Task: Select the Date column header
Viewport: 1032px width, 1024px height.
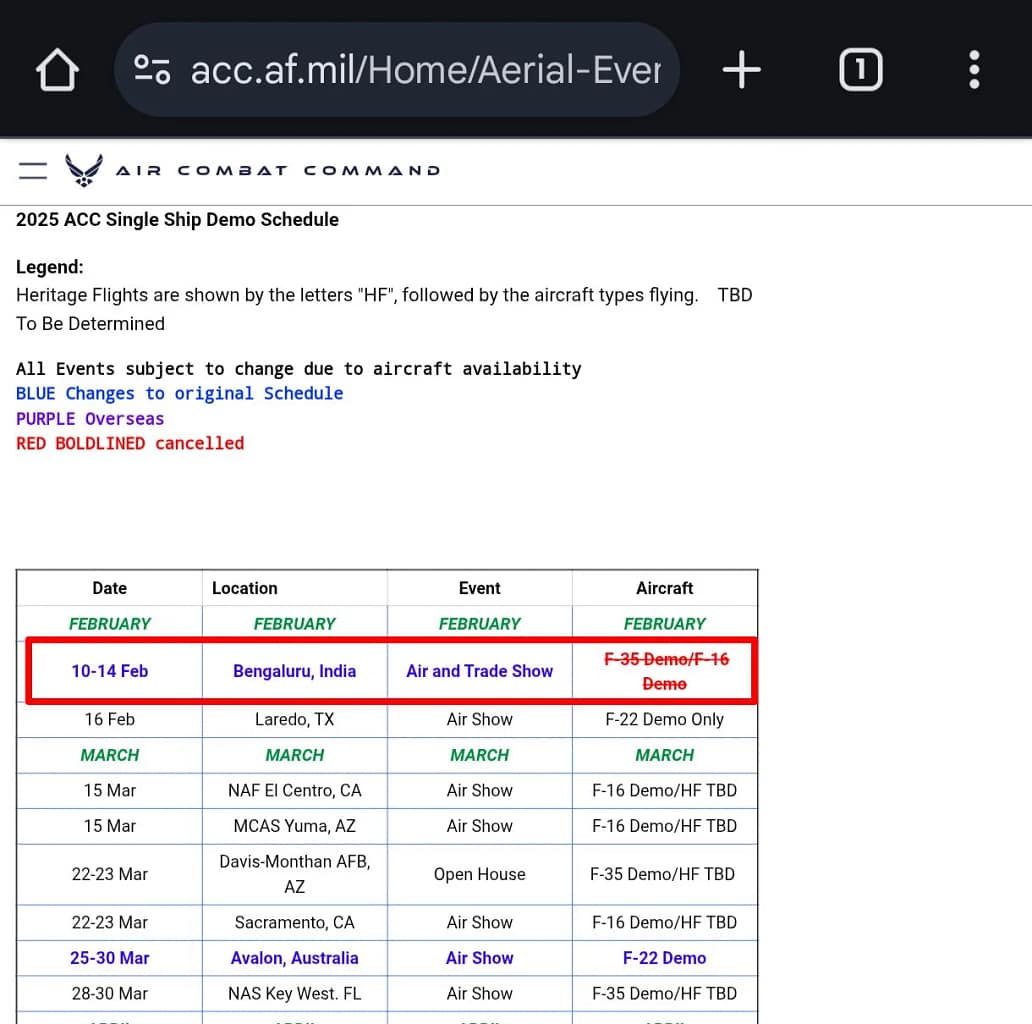Action: coord(110,588)
